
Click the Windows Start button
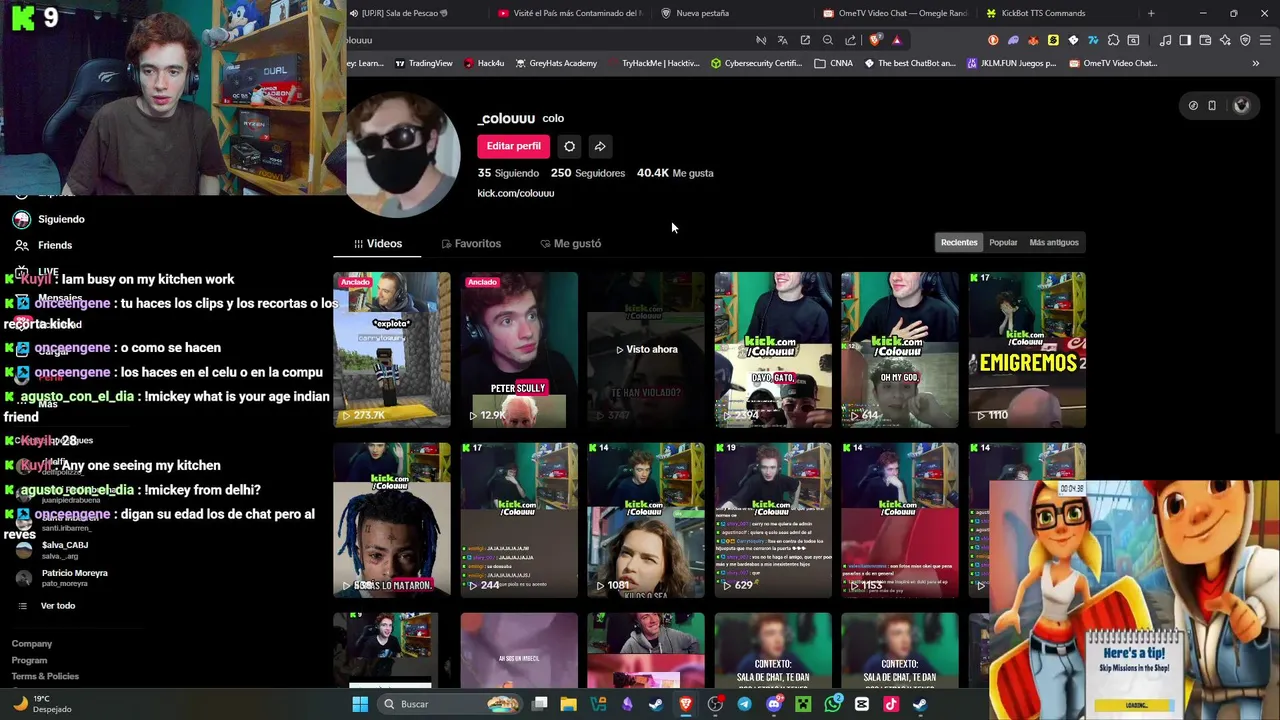point(360,704)
